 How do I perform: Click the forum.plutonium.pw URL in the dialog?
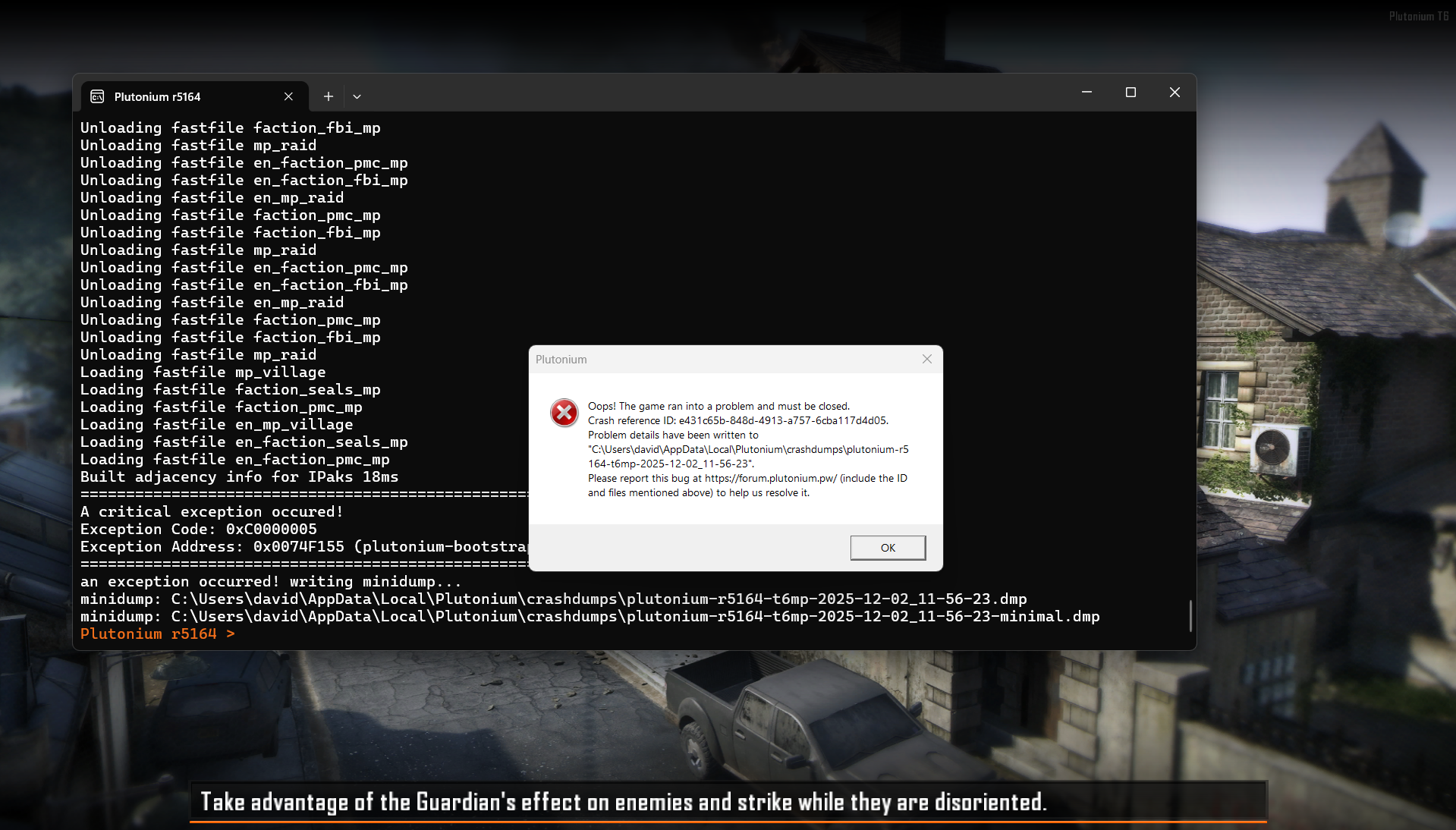770,478
